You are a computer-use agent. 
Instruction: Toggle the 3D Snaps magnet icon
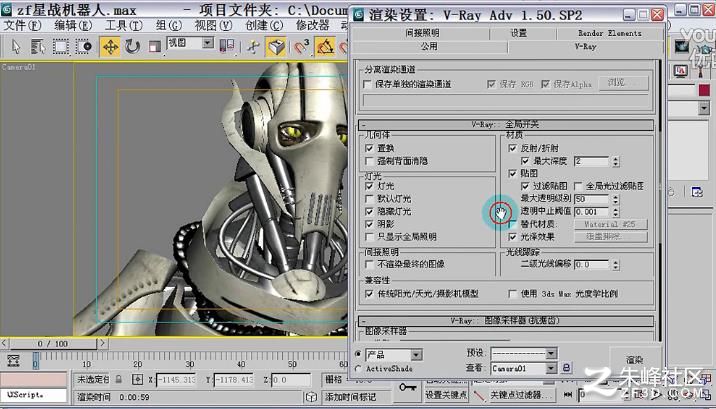click(x=302, y=47)
